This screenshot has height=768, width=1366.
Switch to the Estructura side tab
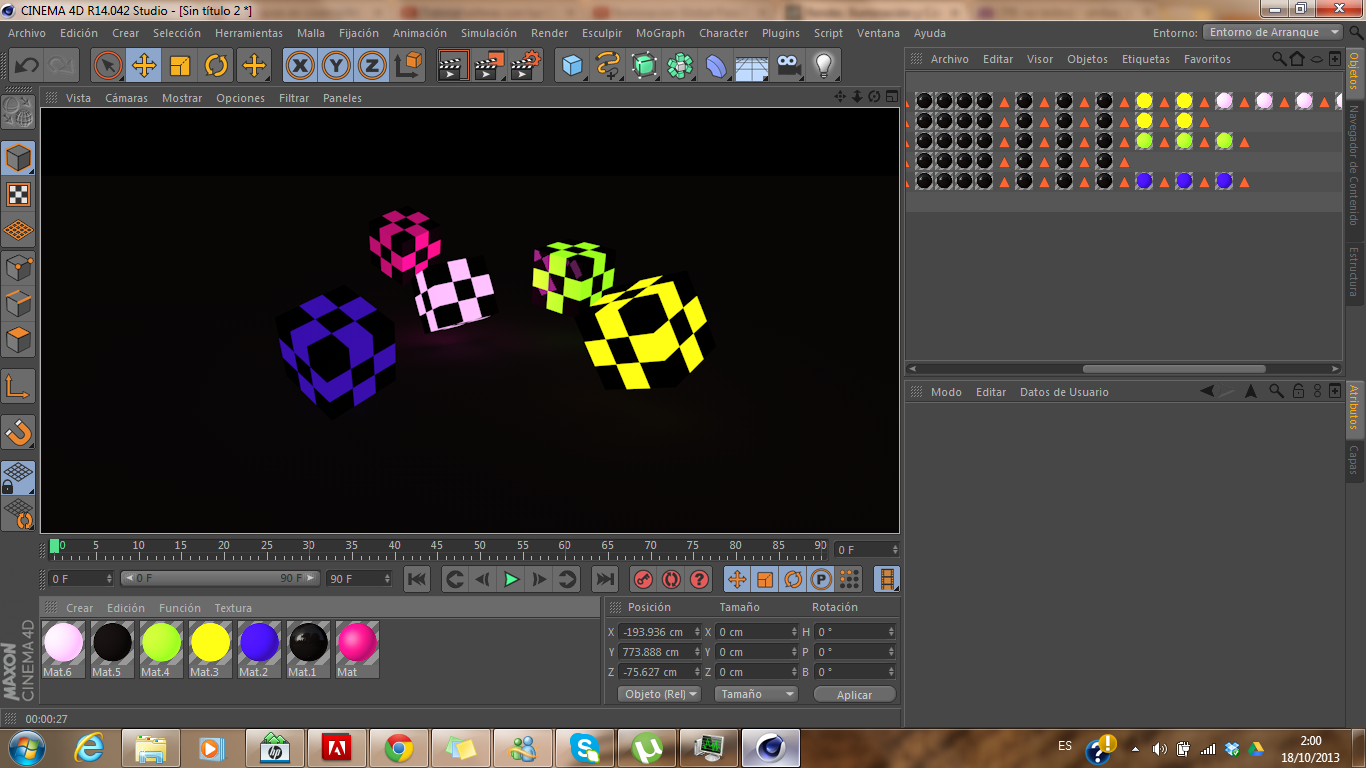pyautogui.click(x=1354, y=271)
